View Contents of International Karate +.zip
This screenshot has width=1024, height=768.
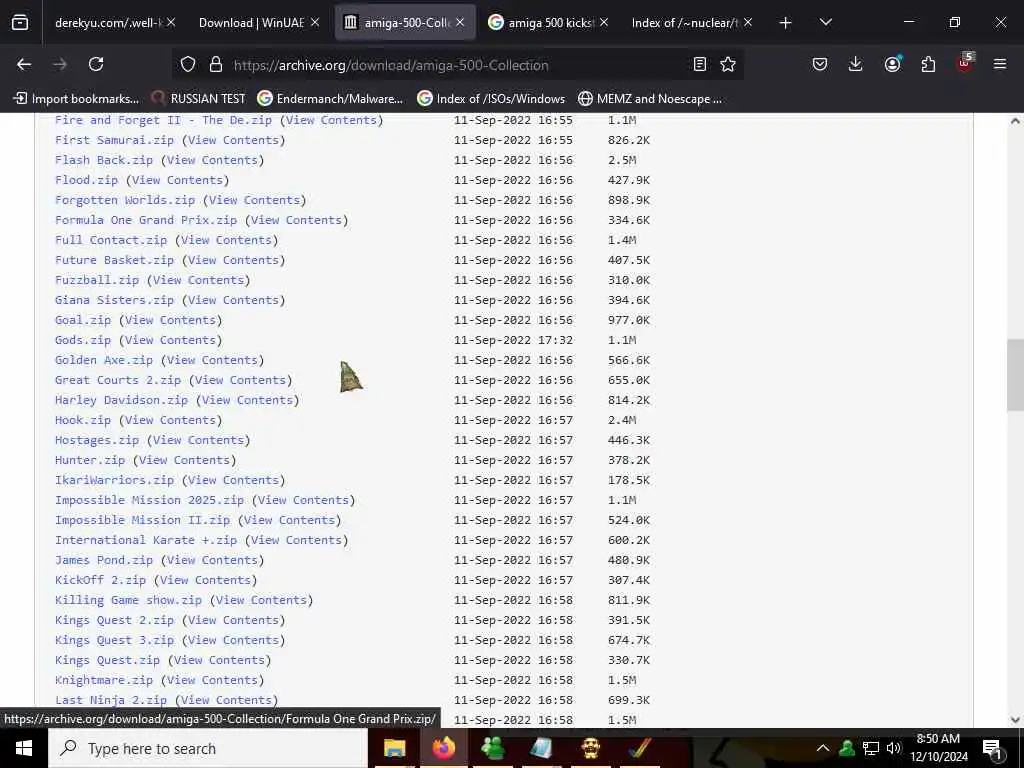tap(296, 540)
